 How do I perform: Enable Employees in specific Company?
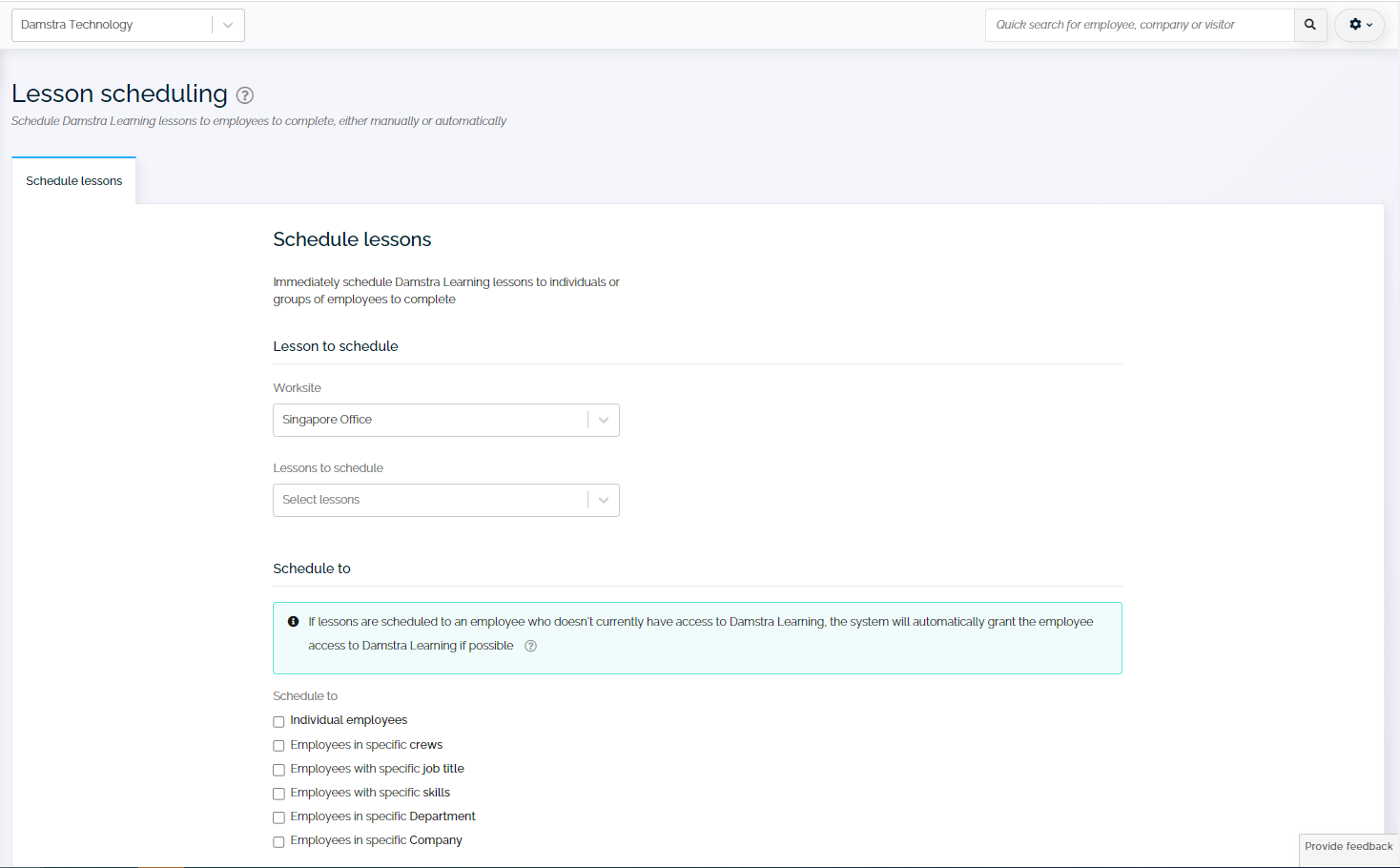click(x=278, y=841)
